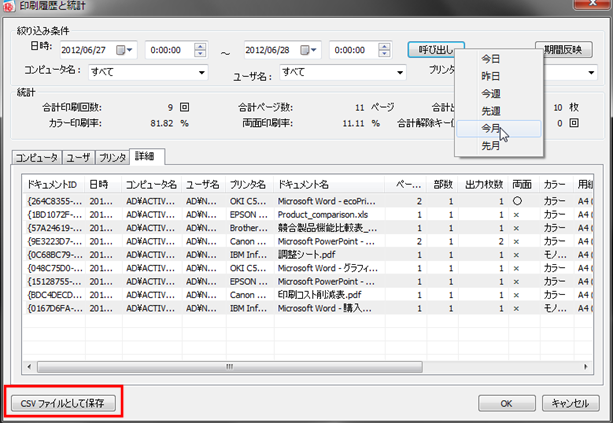This screenshot has height=423, width=613.
Task: Click CSVファイルとして保存 button
Action: pyautogui.click(x=63, y=403)
